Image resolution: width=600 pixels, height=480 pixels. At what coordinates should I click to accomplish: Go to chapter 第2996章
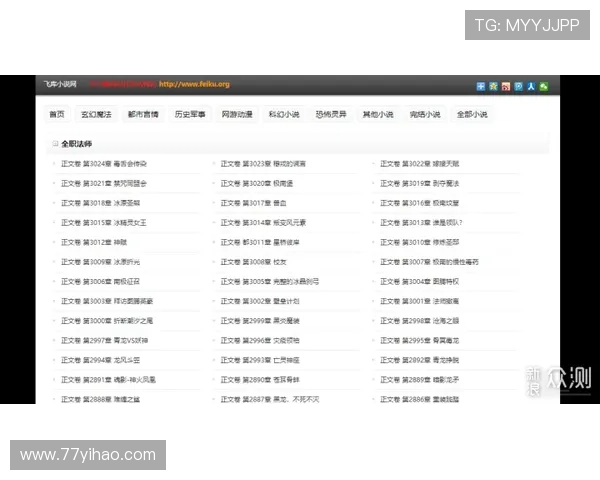[x=260, y=341]
